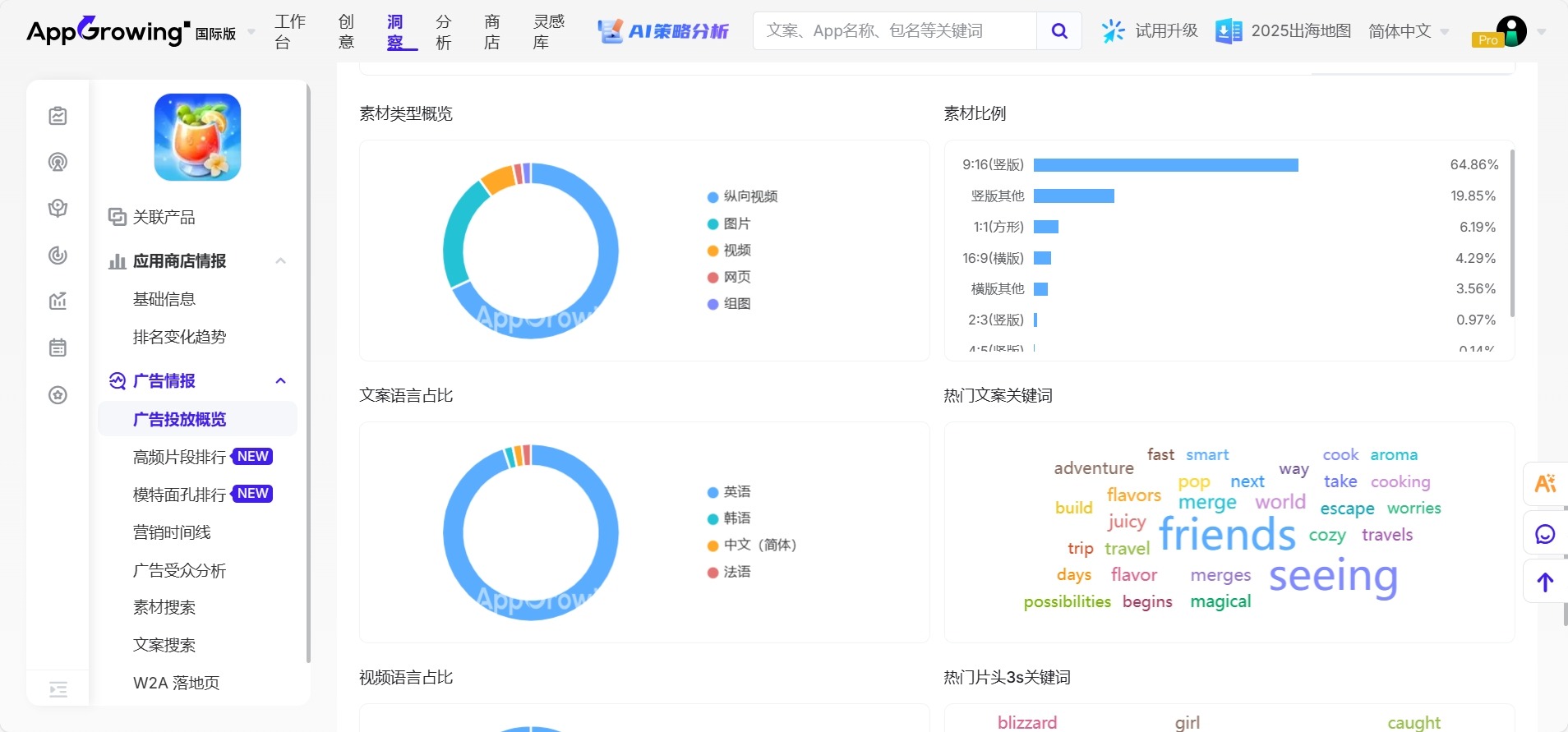Open the chat support floating icon
The width and height of the screenshot is (1568, 732).
pyautogui.click(x=1545, y=535)
